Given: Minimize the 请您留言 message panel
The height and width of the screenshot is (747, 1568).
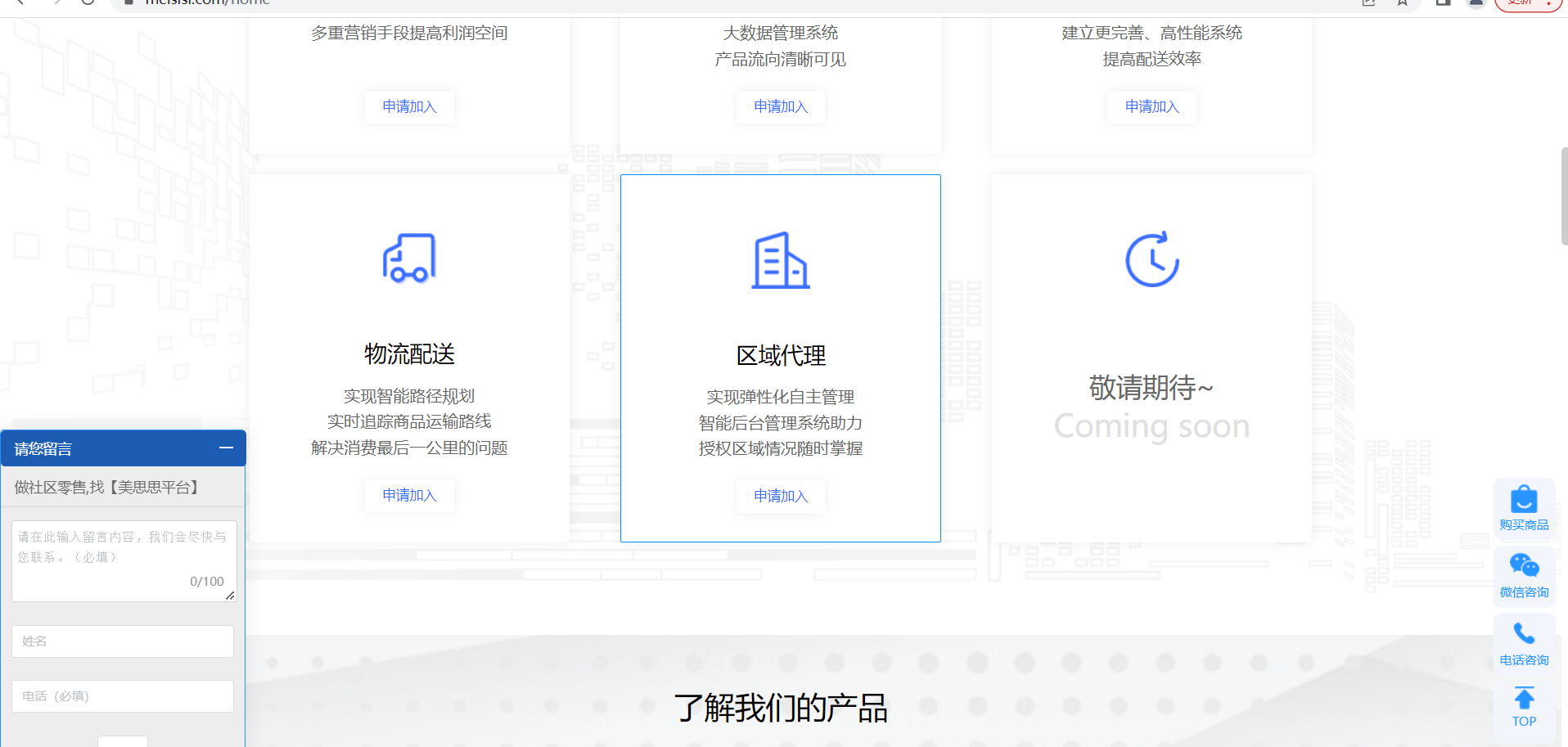Looking at the screenshot, I should (x=227, y=448).
